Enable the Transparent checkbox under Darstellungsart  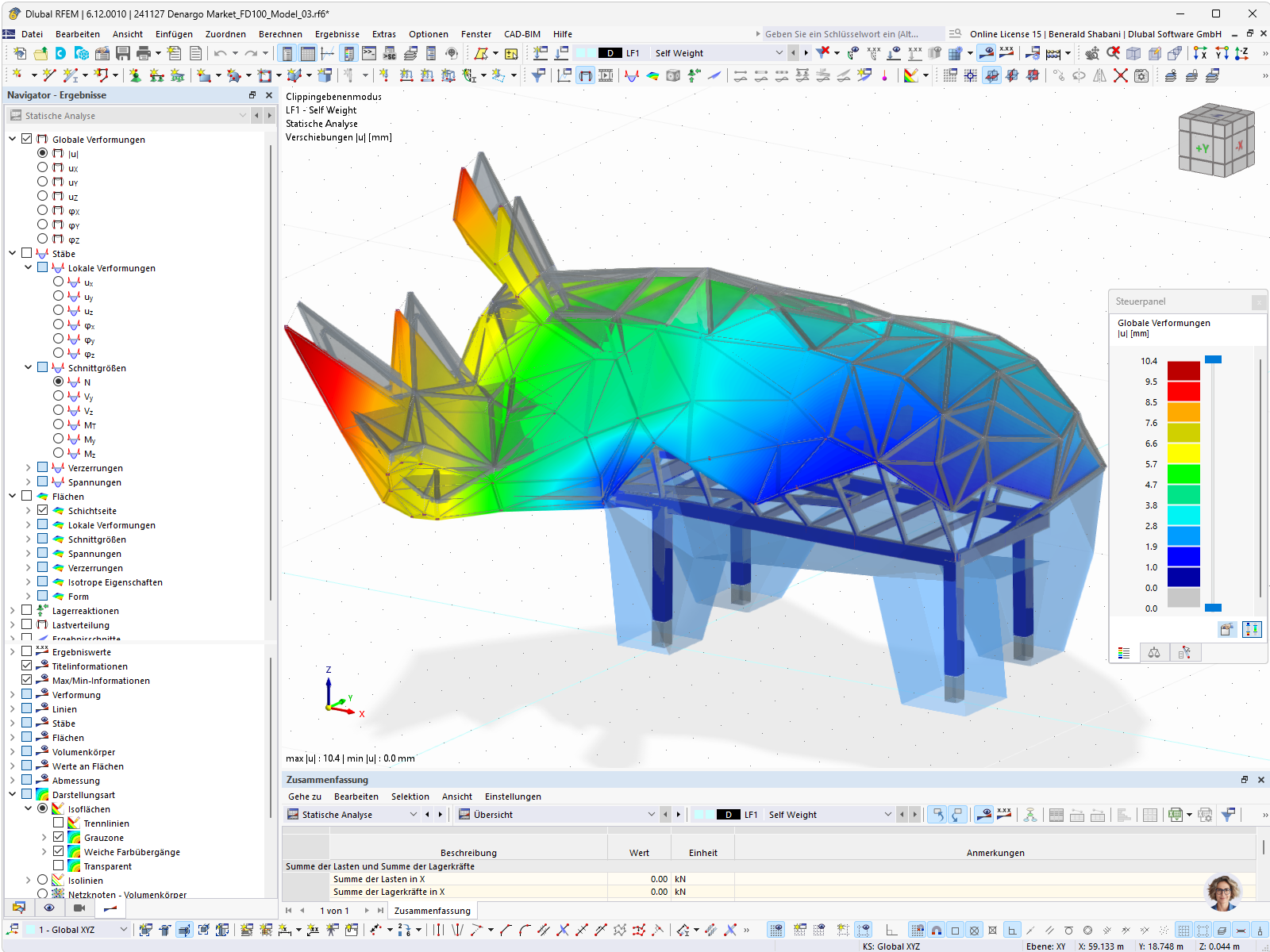[x=59, y=866]
